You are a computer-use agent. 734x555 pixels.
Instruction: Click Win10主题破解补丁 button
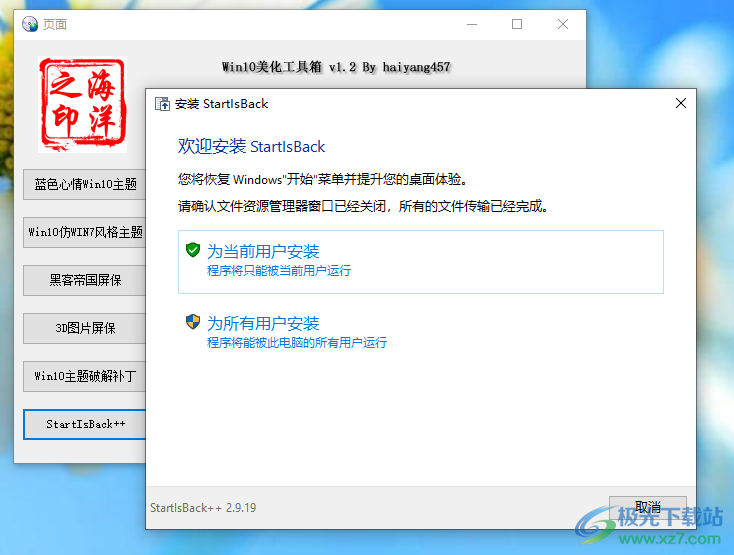coord(85,376)
